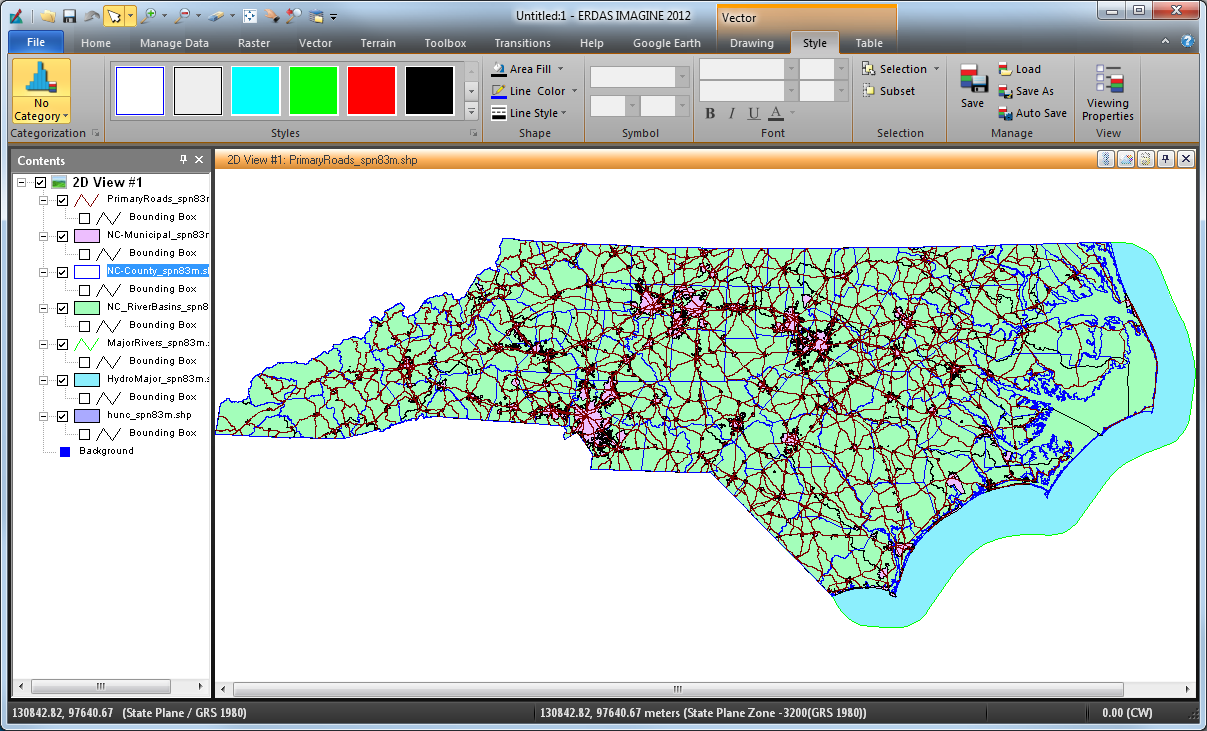Click the ERDAS application icon in title bar
Viewport: 1207px width, 731px height.
point(16,16)
